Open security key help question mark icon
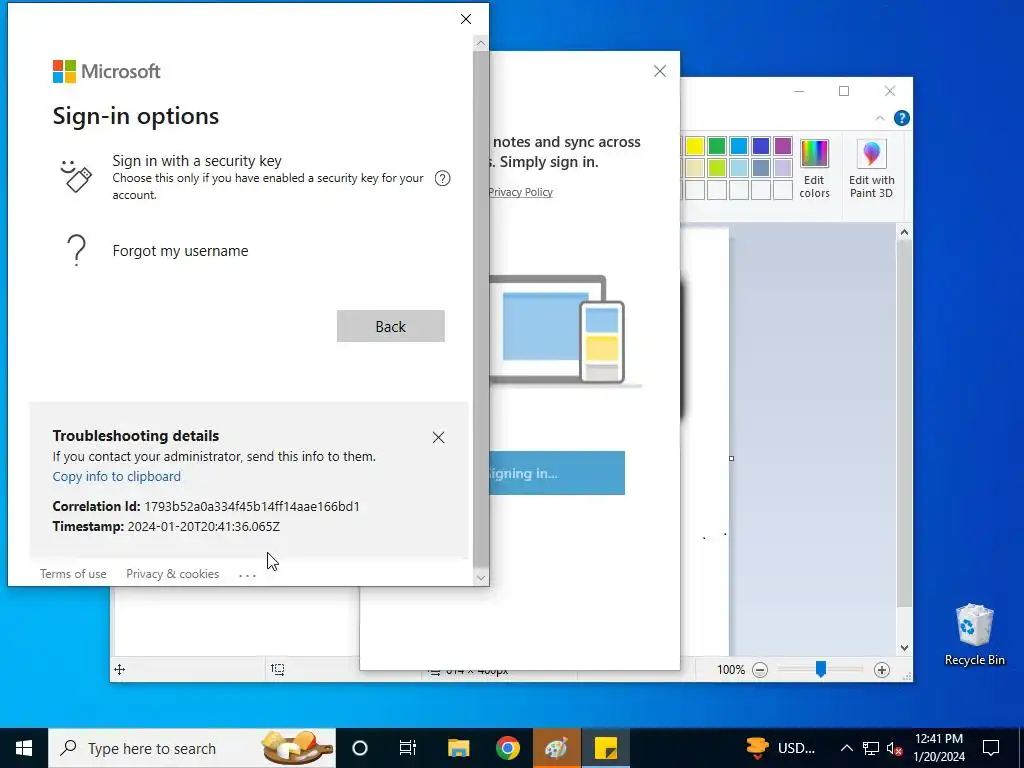The height and width of the screenshot is (768, 1024). [x=442, y=178]
